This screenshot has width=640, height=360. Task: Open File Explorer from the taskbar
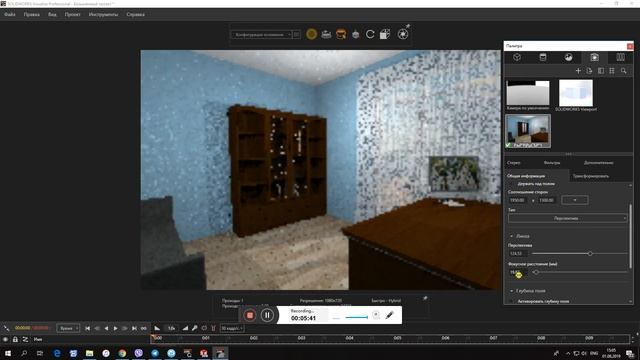89,353
